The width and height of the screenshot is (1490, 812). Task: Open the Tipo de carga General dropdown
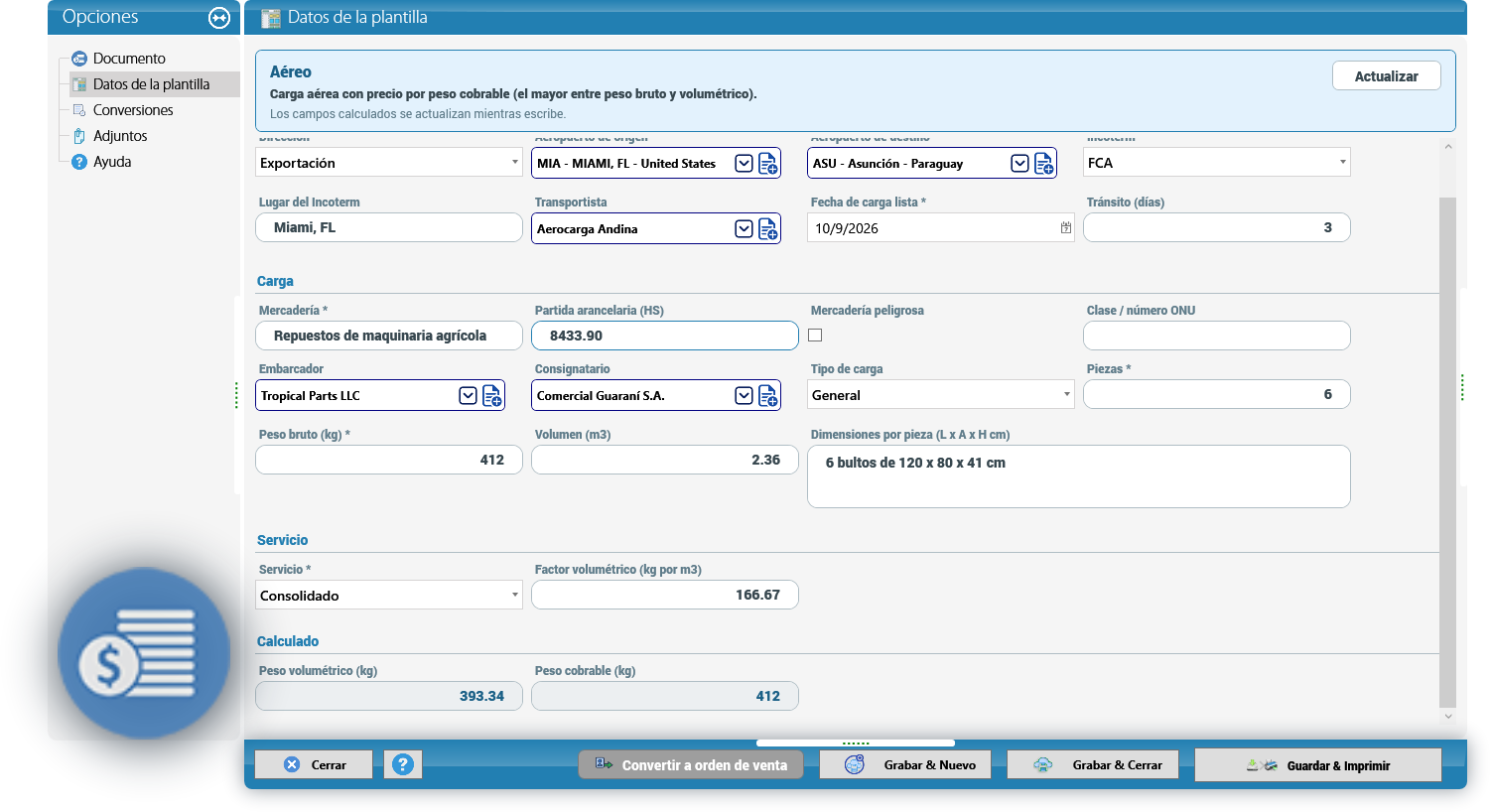coord(1066,395)
